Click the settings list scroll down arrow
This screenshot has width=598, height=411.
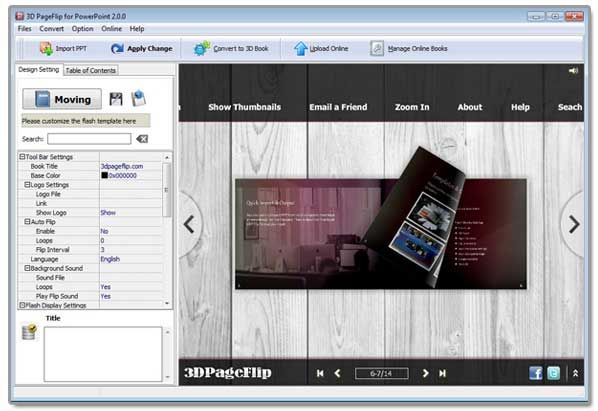167,303
